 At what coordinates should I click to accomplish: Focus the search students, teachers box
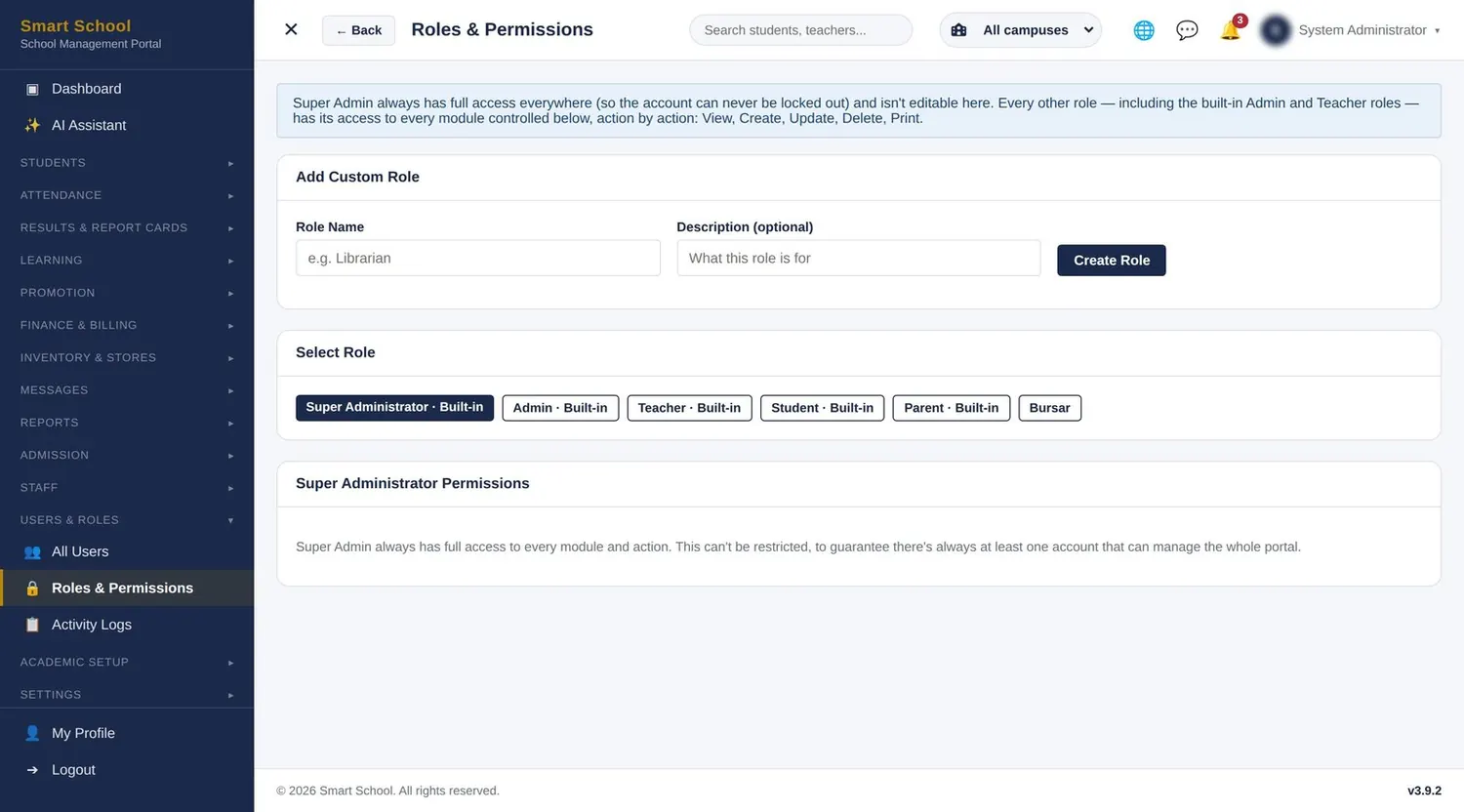pos(801,30)
